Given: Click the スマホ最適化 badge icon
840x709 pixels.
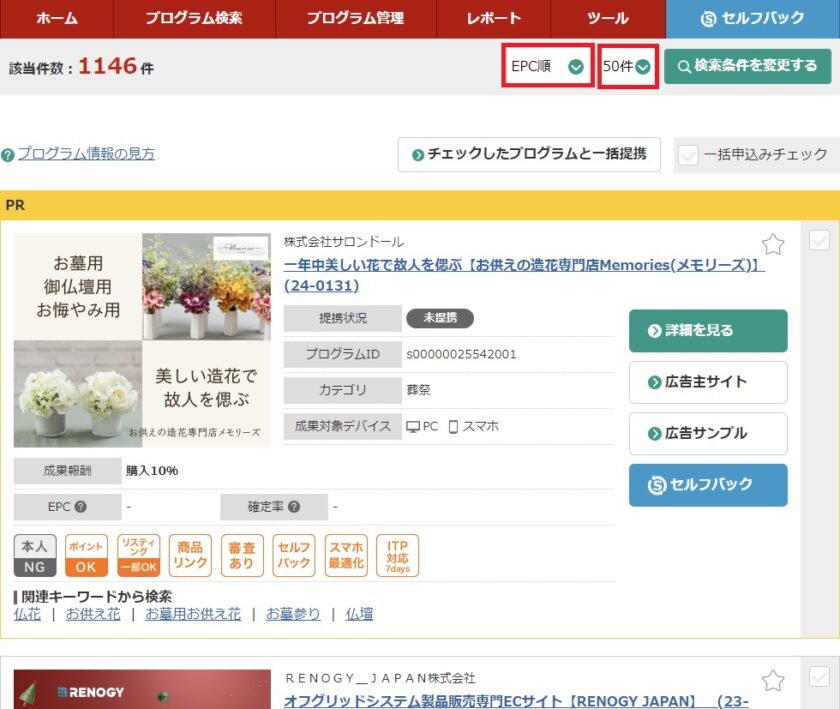Looking at the screenshot, I should click(x=346, y=556).
